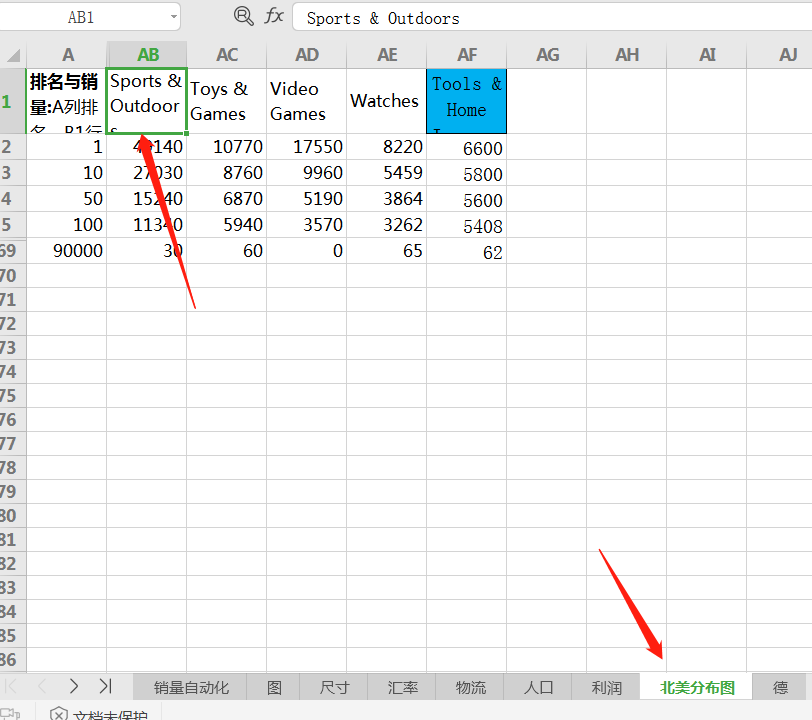Switch to the 销量自动化 sheet tab
This screenshot has width=812, height=720.
click(x=191, y=687)
